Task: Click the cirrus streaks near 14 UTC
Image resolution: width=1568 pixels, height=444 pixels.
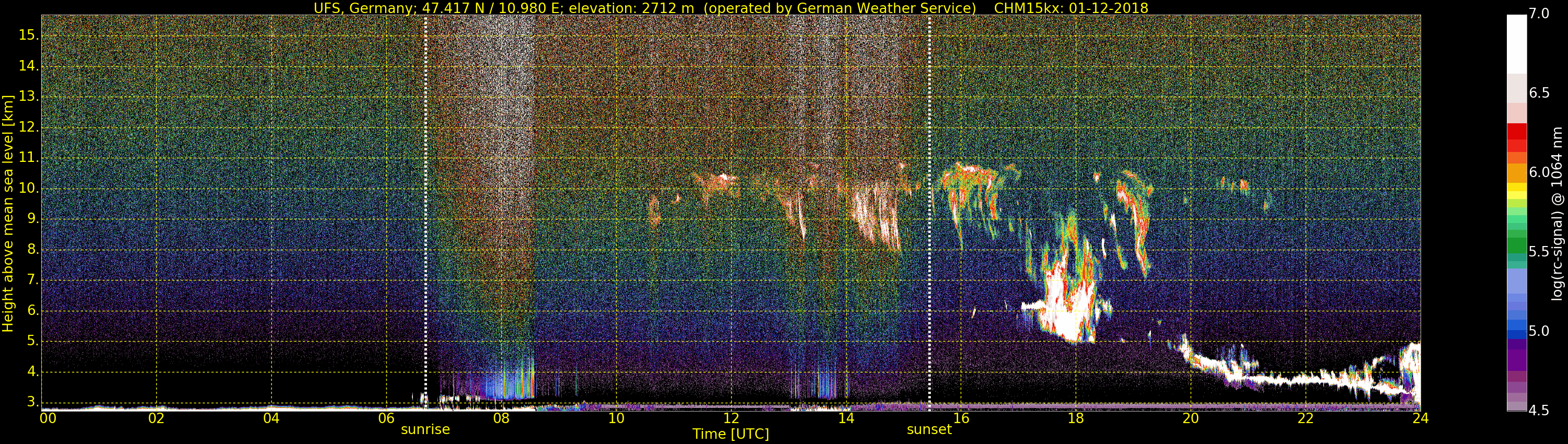Action: click(877, 216)
